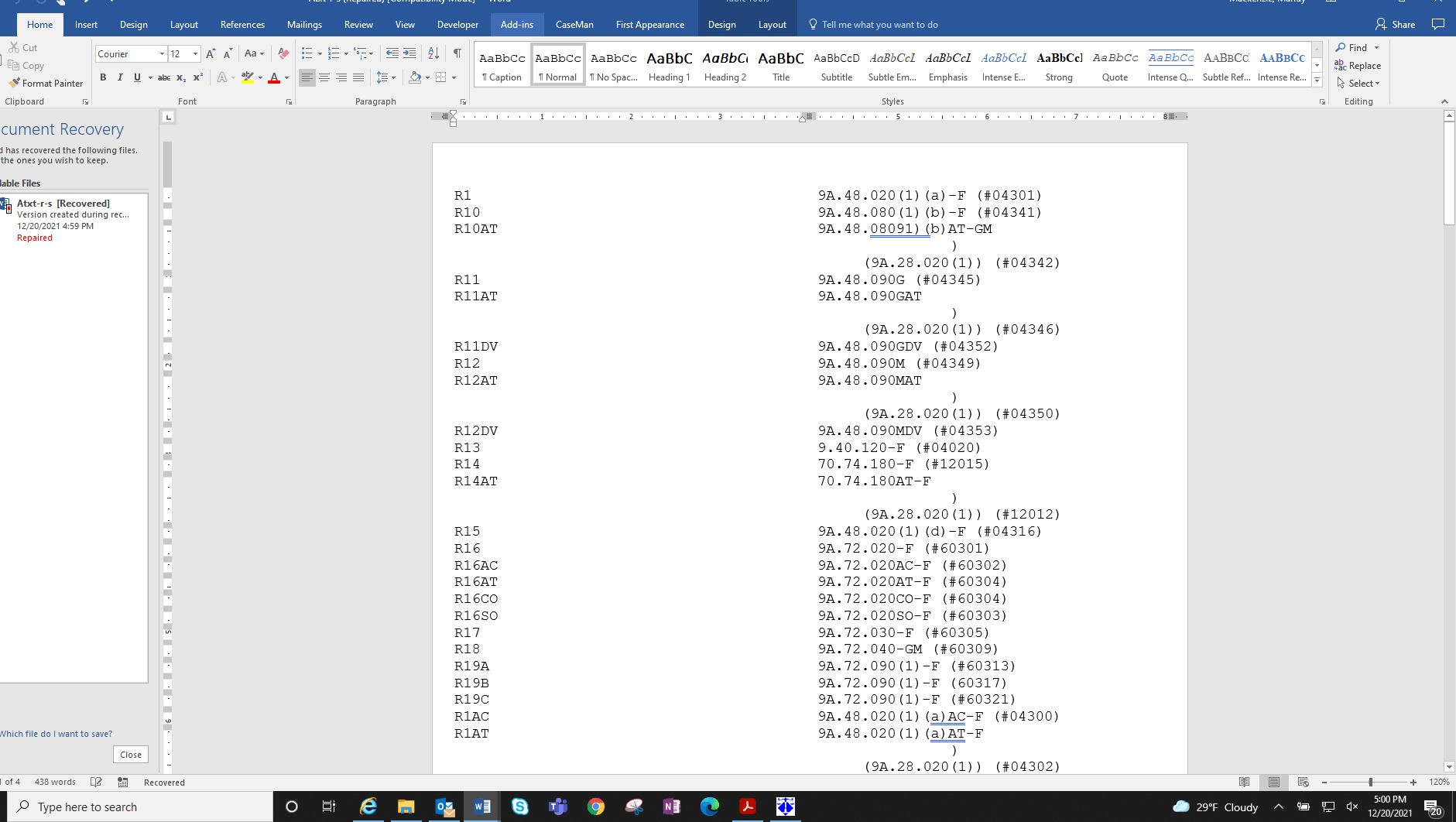Toggle bold formatting
The height and width of the screenshot is (822, 1456).
click(x=103, y=77)
